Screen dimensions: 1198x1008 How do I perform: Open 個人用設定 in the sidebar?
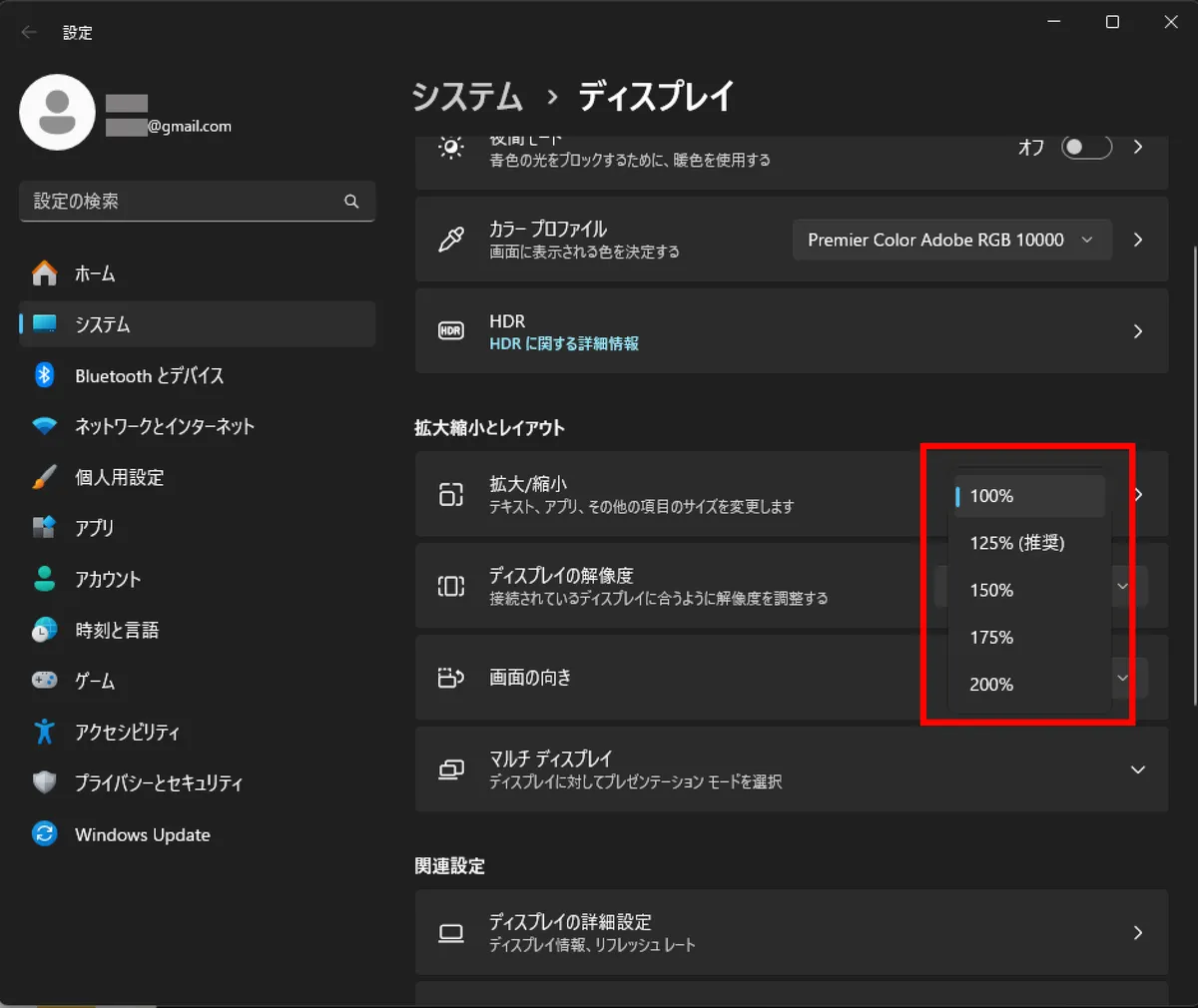[x=197, y=477]
